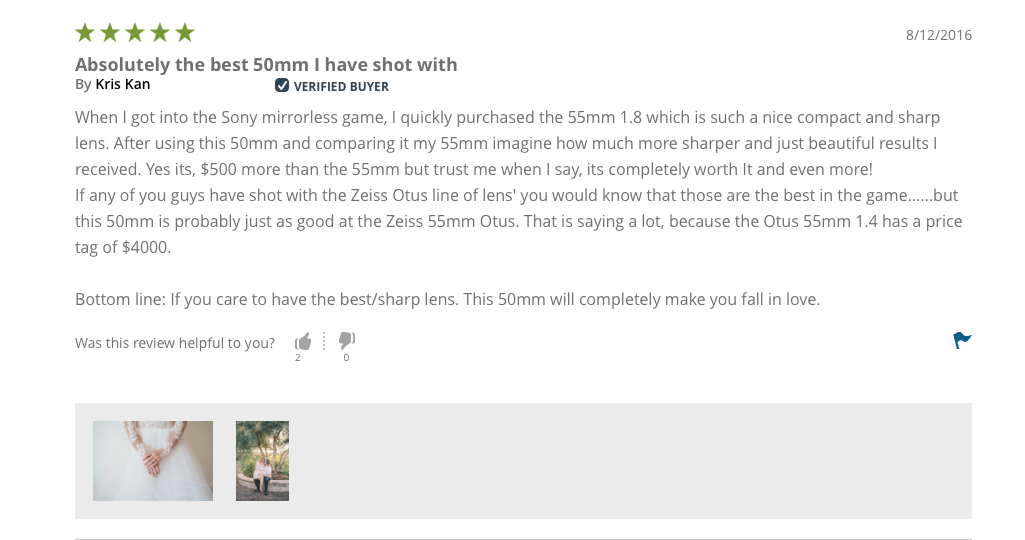Flag this review using the flag icon
The width and height of the screenshot is (1025, 540).
[962, 340]
